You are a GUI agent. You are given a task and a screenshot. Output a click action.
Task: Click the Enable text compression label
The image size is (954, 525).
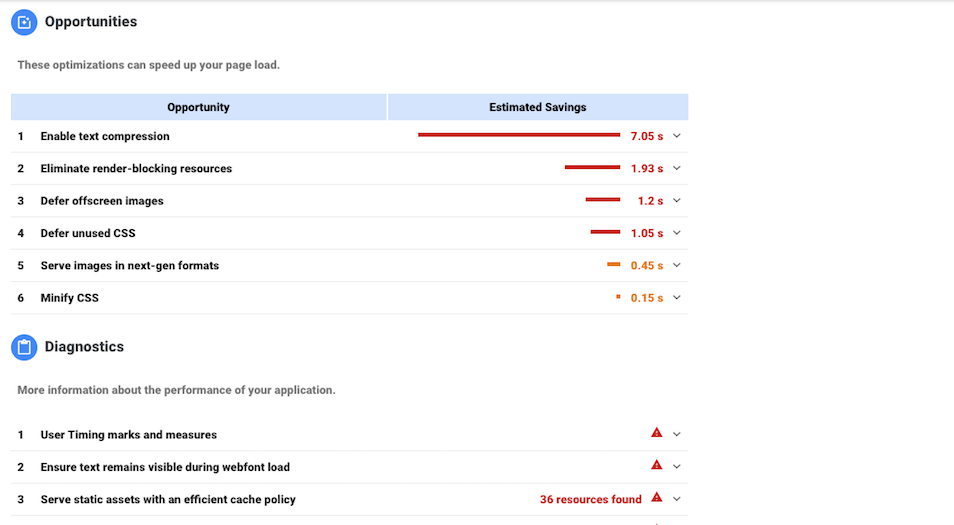coord(105,136)
